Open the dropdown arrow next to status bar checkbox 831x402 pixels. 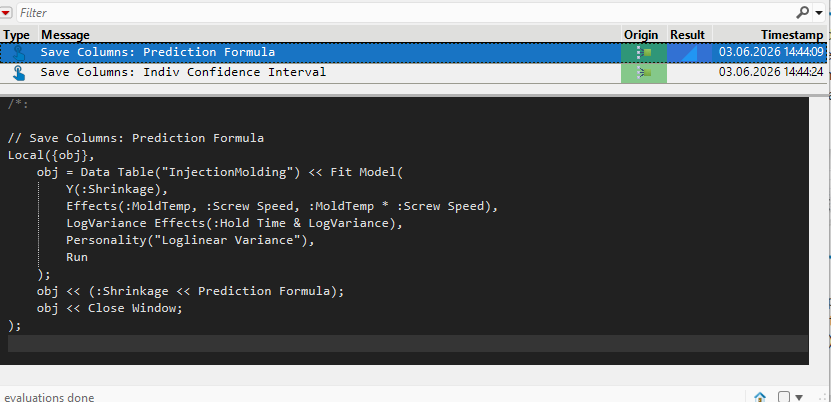coord(799,397)
